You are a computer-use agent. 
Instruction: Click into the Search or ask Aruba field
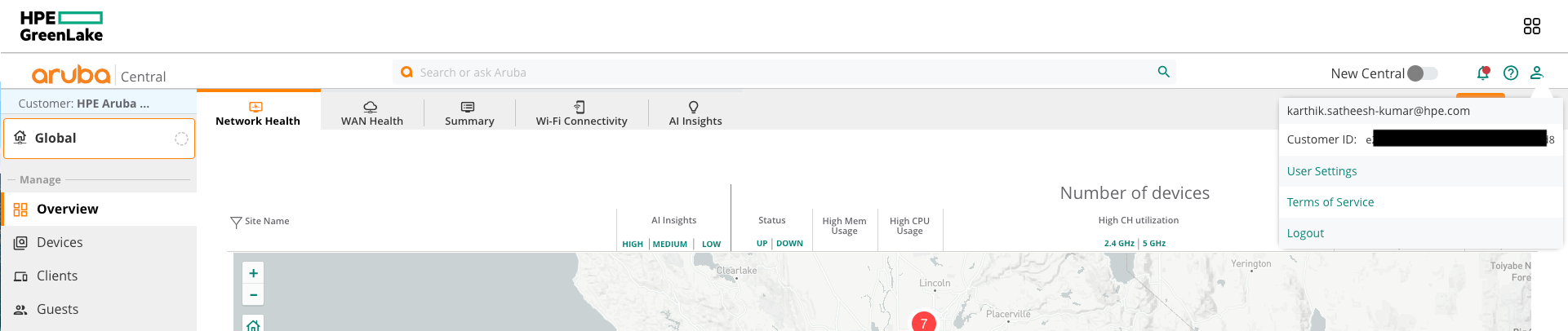[x=784, y=73]
